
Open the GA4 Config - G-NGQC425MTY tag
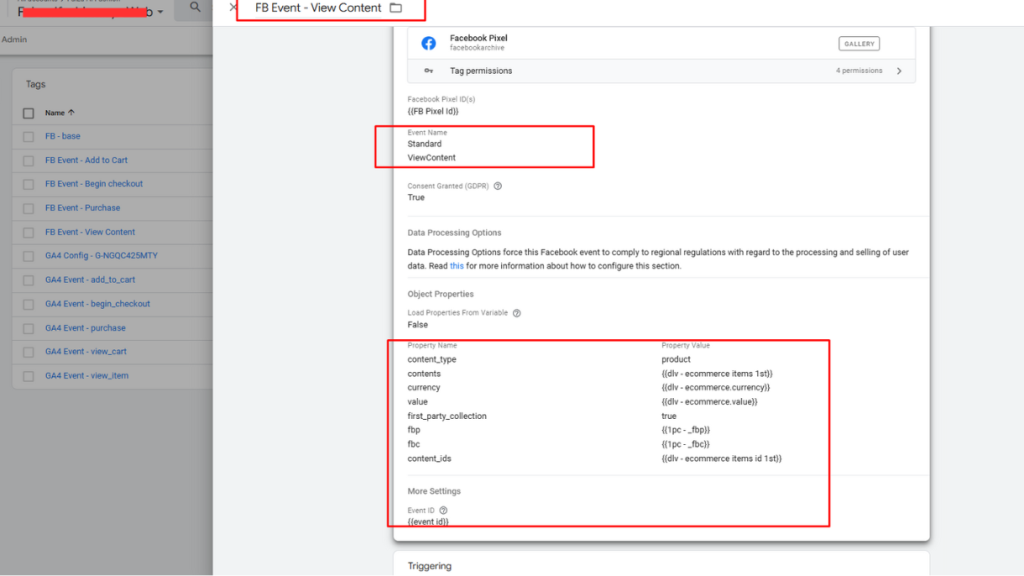[x=101, y=255]
